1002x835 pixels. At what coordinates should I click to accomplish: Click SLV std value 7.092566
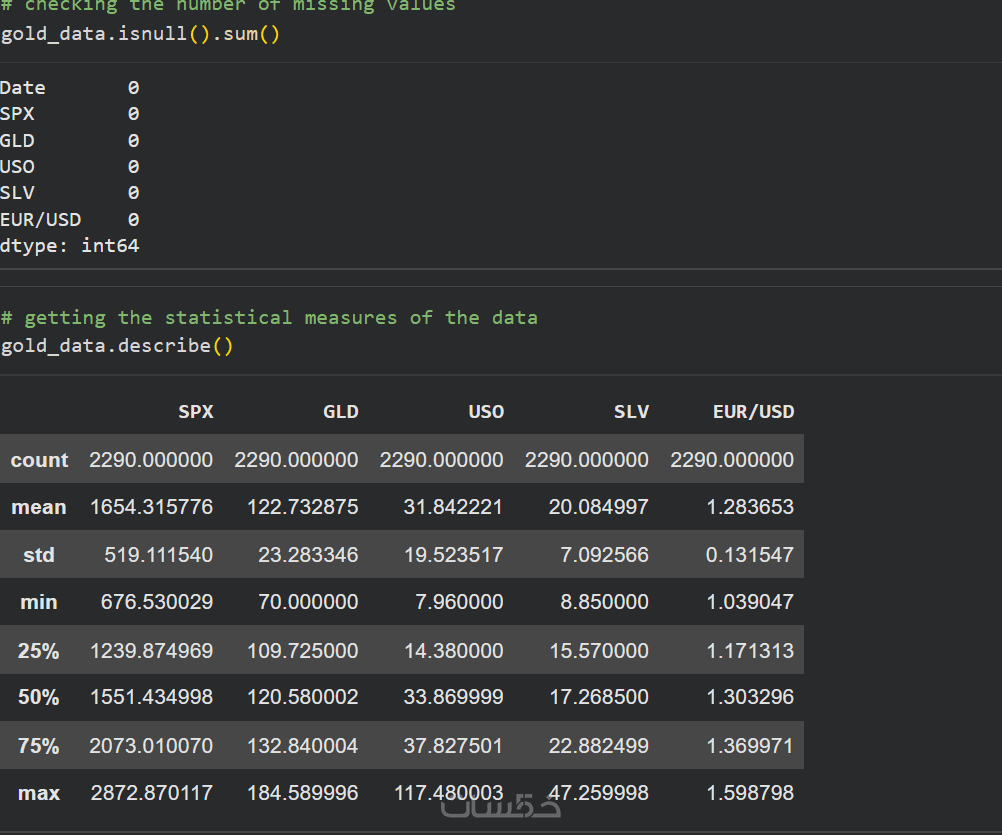tap(604, 555)
